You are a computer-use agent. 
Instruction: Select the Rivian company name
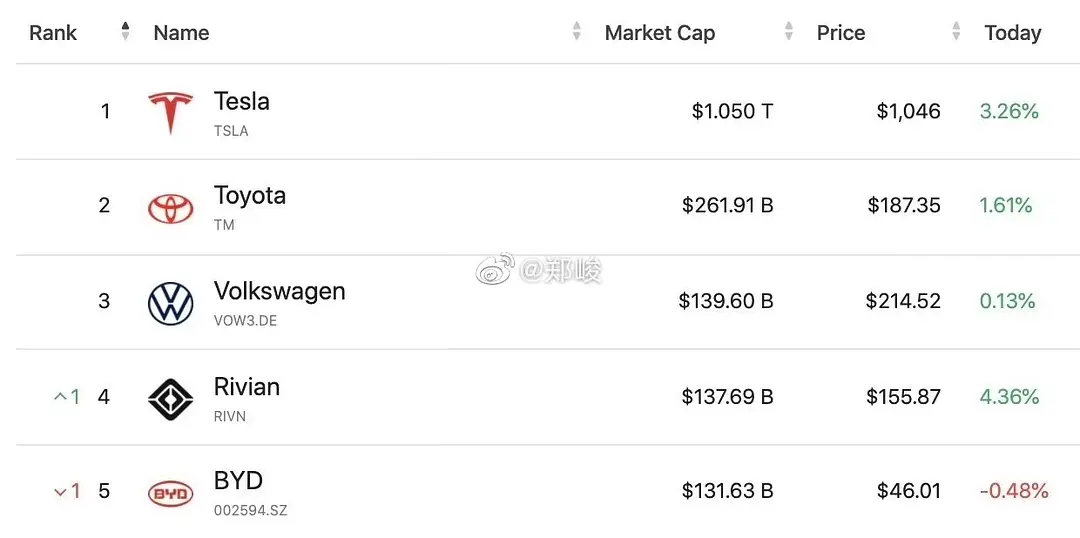click(246, 387)
